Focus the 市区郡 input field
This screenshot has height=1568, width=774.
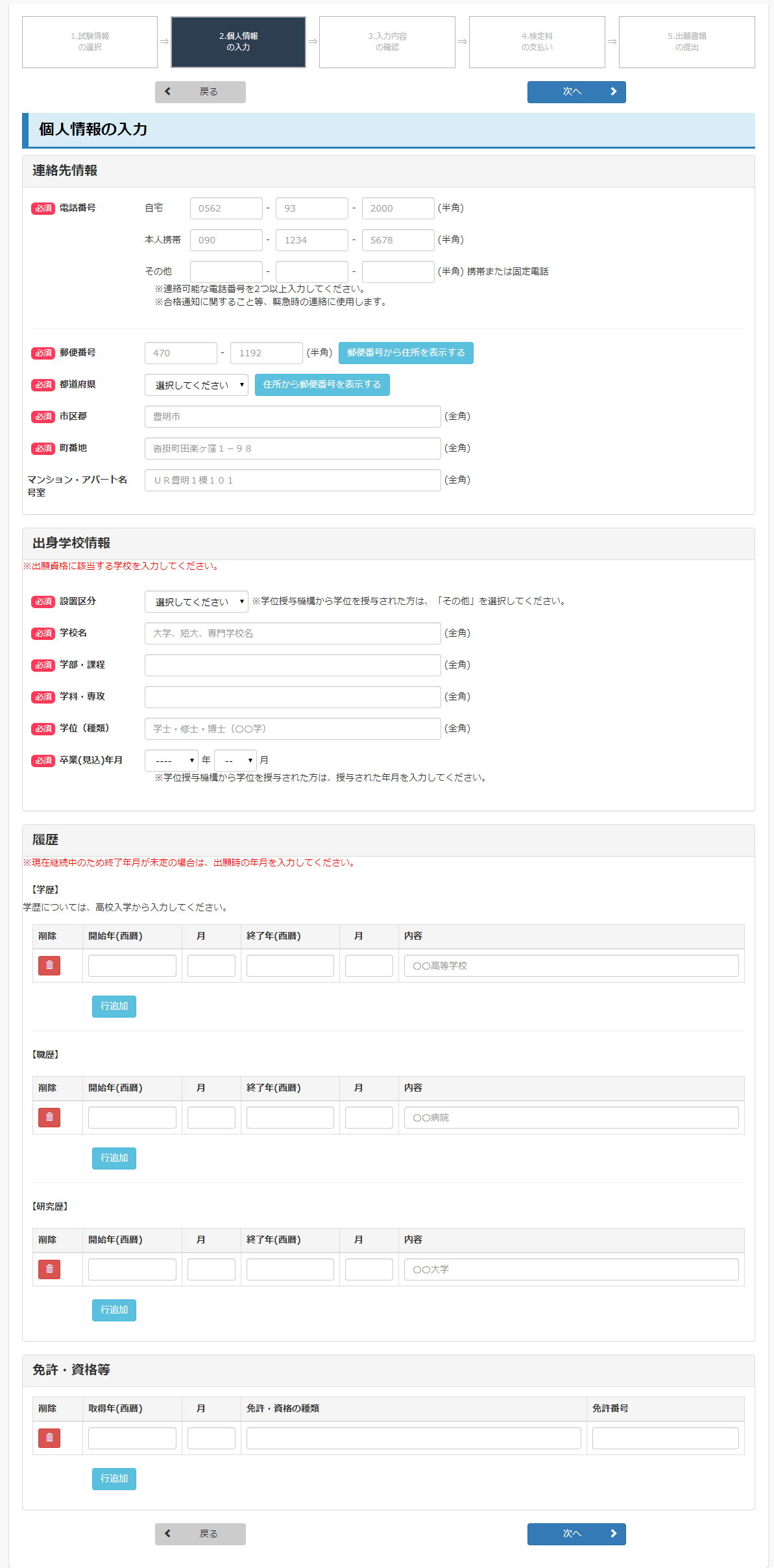[x=293, y=417]
